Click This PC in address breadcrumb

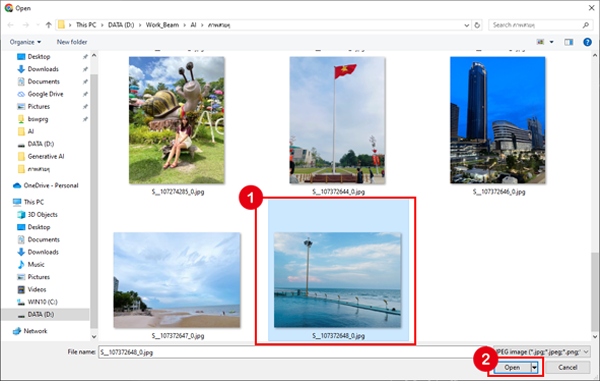click(86, 25)
